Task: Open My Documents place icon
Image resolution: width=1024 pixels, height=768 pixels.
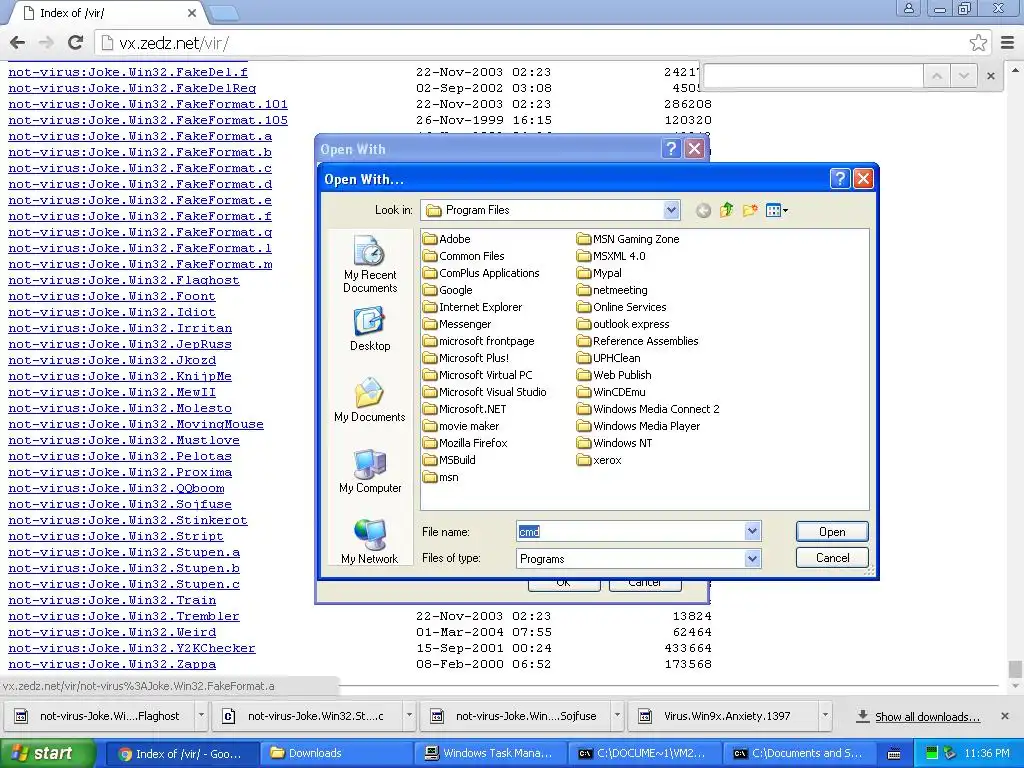Action: [x=370, y=400]
